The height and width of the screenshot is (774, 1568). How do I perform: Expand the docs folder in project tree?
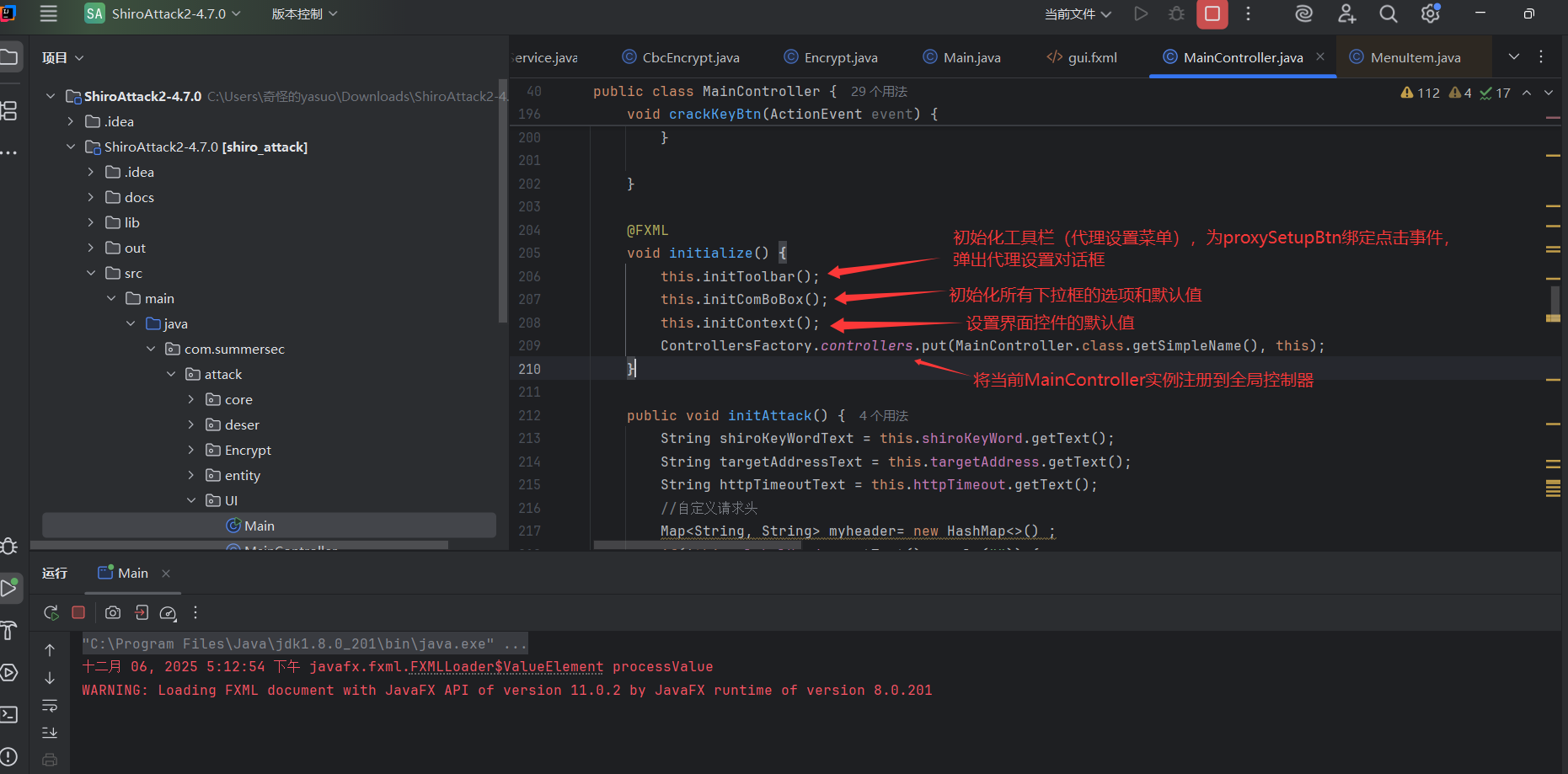coord(91,197)
